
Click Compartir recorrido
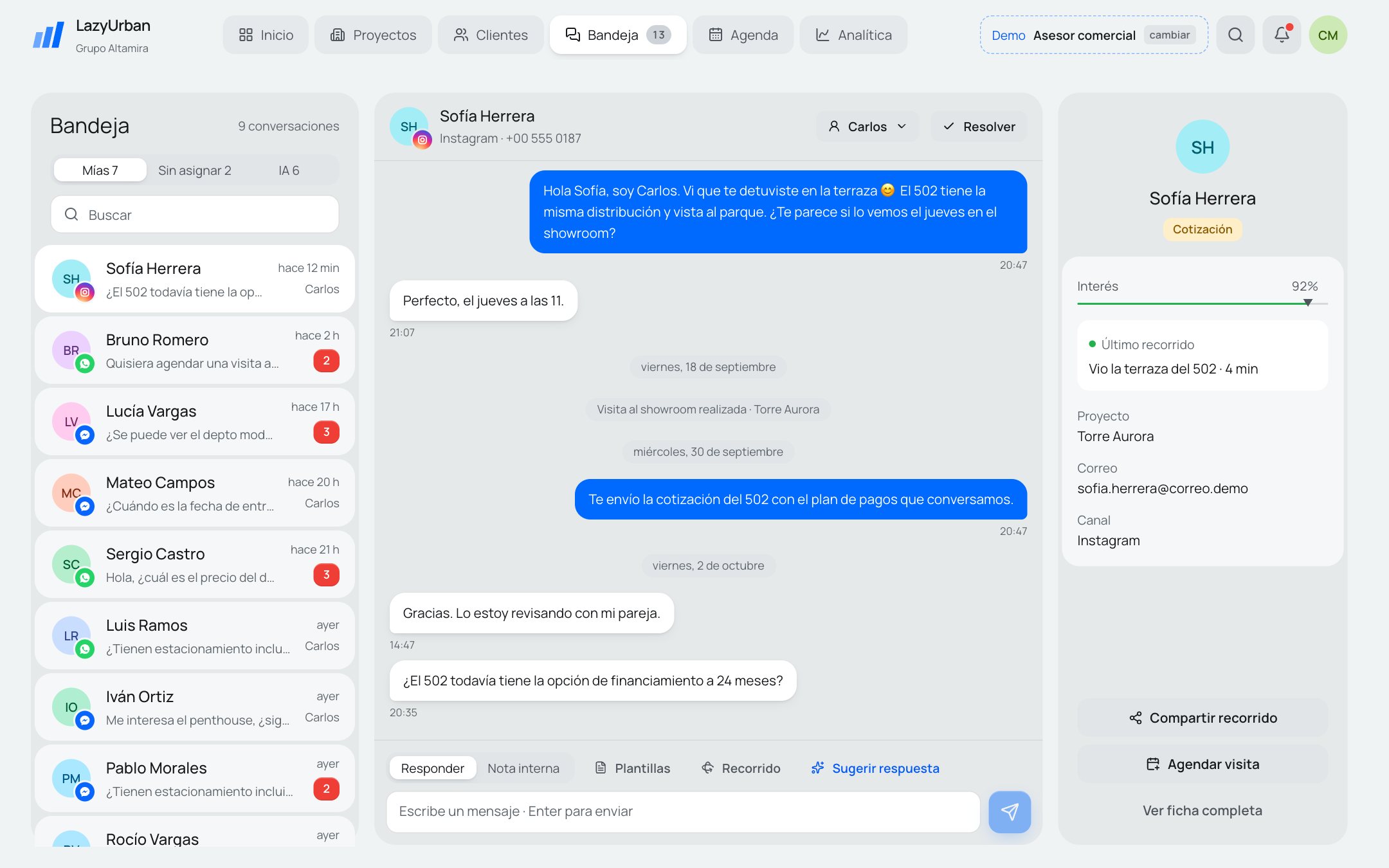(1203, 718)
